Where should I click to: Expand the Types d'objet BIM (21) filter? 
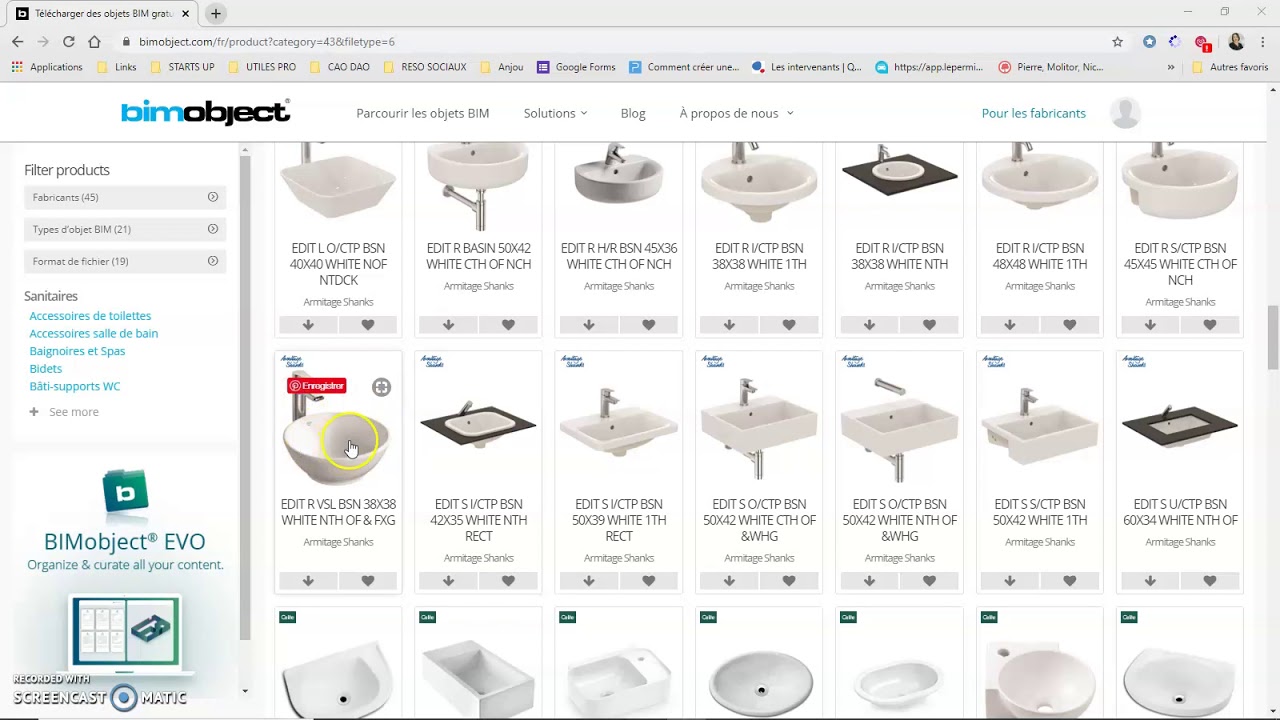tap(125, 229)
